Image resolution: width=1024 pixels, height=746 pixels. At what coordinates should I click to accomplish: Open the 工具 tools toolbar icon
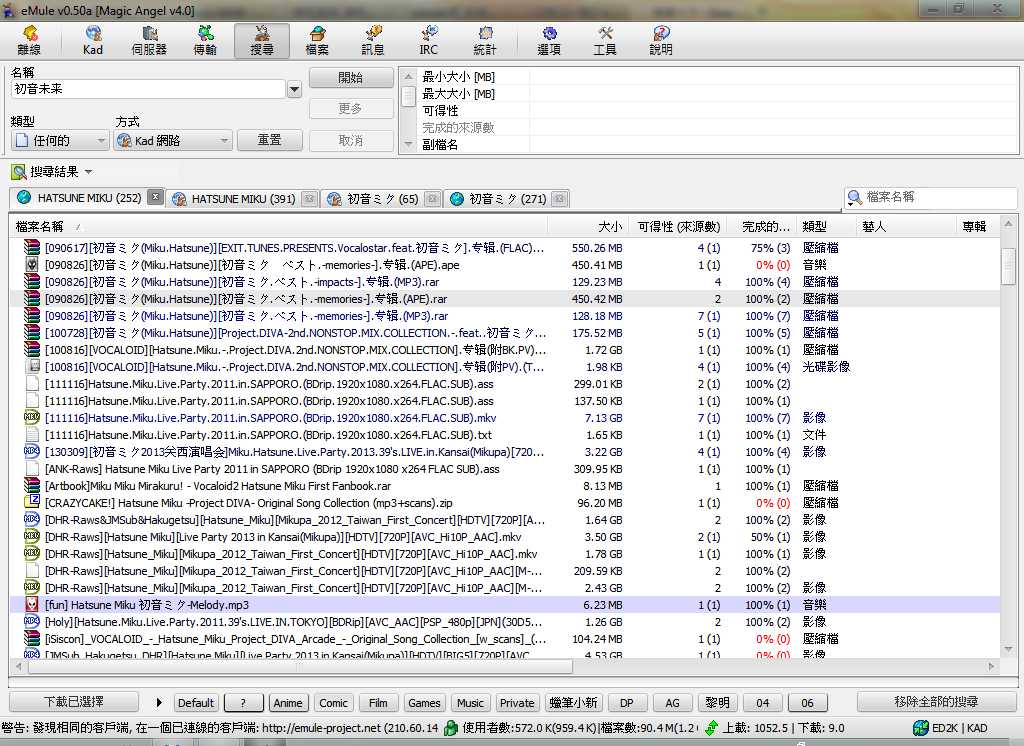click(605, 41)
